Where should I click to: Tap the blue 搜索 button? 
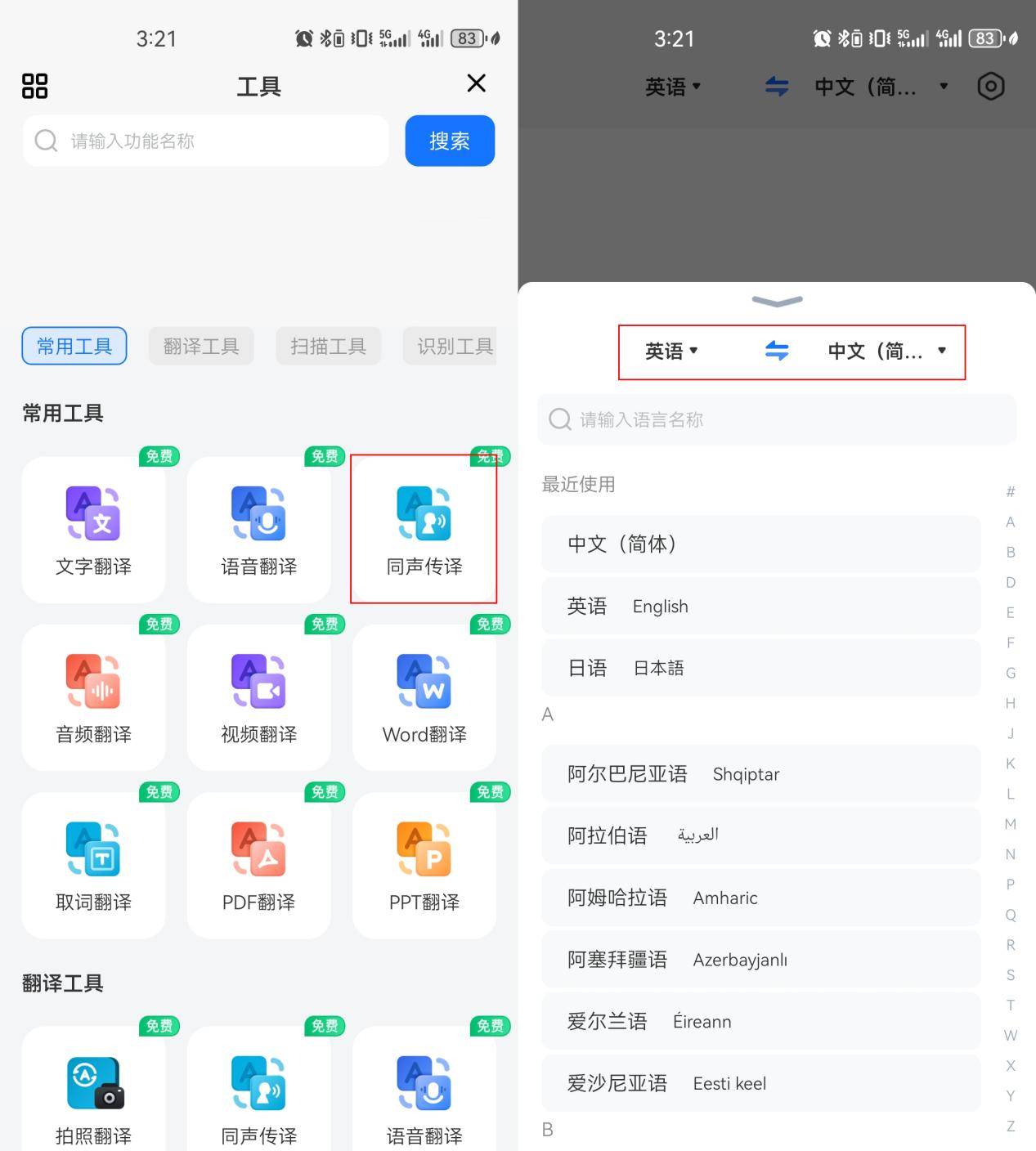coord(450,141)
